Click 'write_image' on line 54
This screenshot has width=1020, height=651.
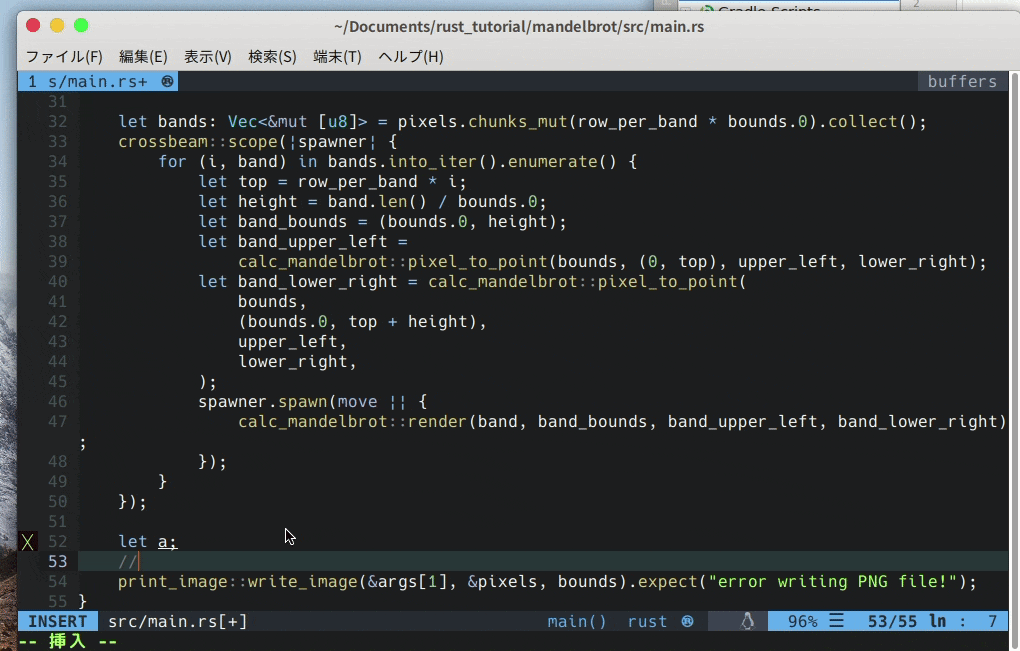tap(302, 581)
